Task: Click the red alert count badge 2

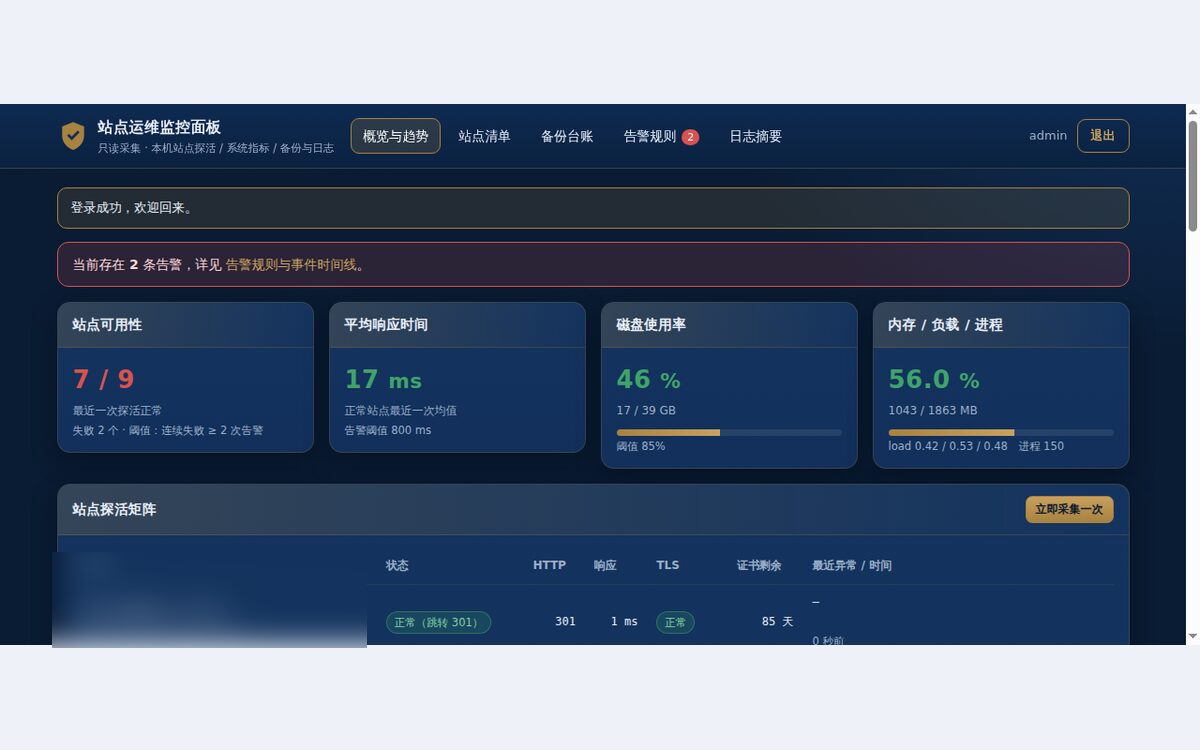Action: 690,137
